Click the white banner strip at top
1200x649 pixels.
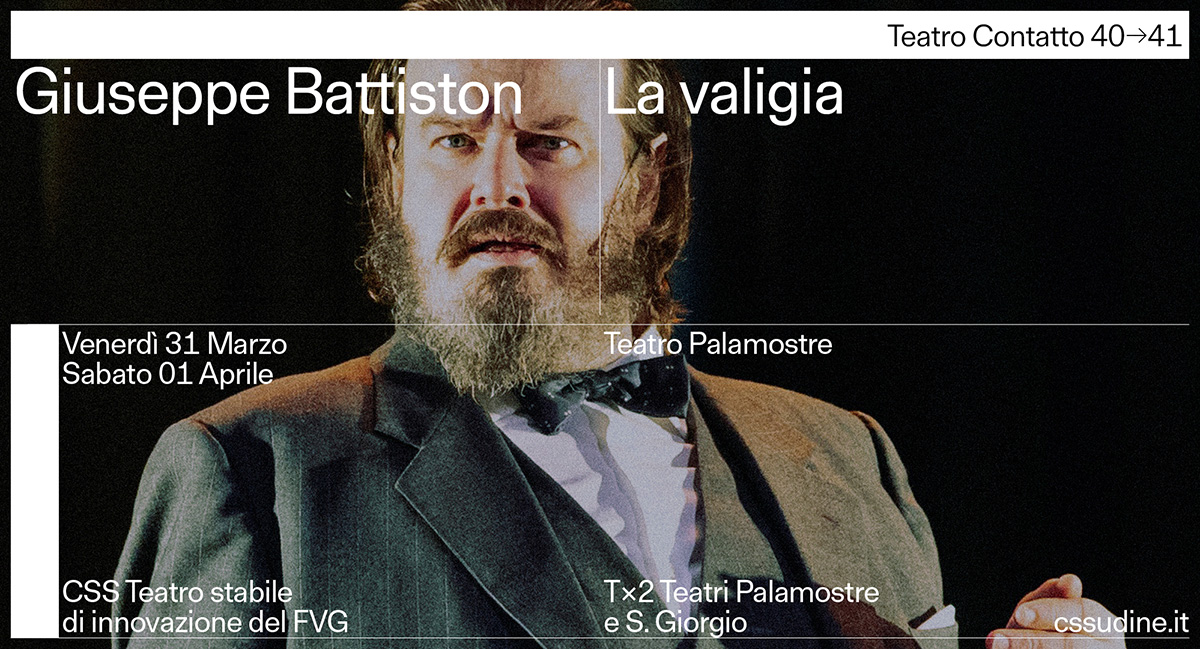(600, 36)
